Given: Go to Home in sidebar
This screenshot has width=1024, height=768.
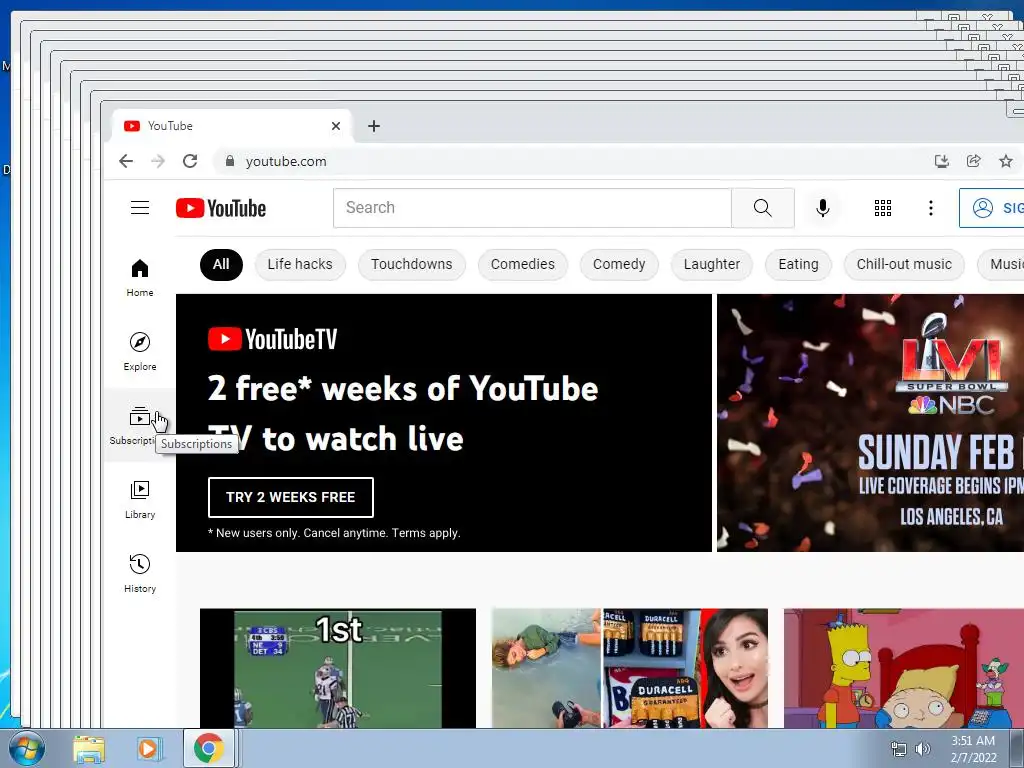Looking at the screenshot, I should coord(140,278).
